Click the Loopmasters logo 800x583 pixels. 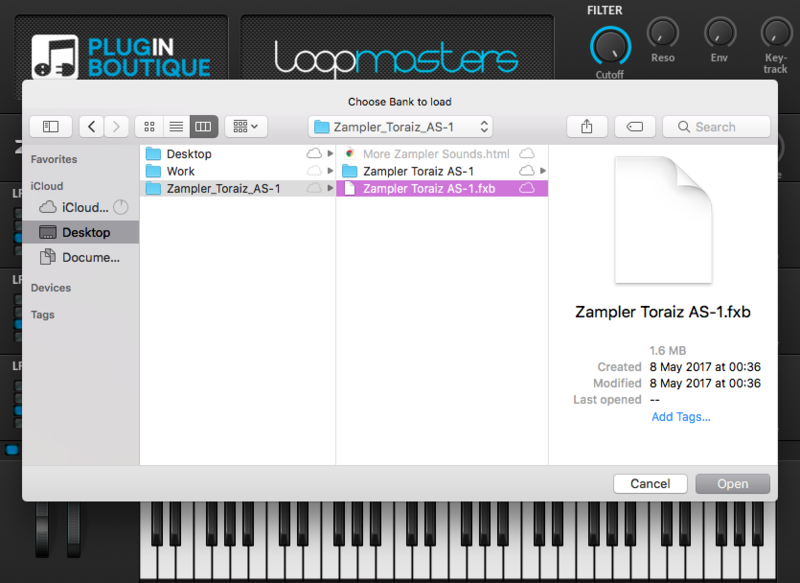point(397,58)
